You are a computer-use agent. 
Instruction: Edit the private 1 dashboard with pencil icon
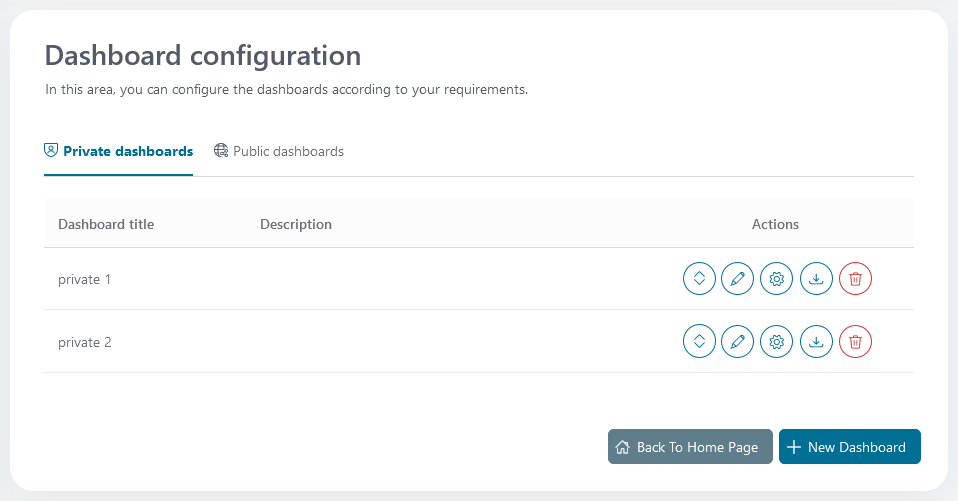click(738, 279)
